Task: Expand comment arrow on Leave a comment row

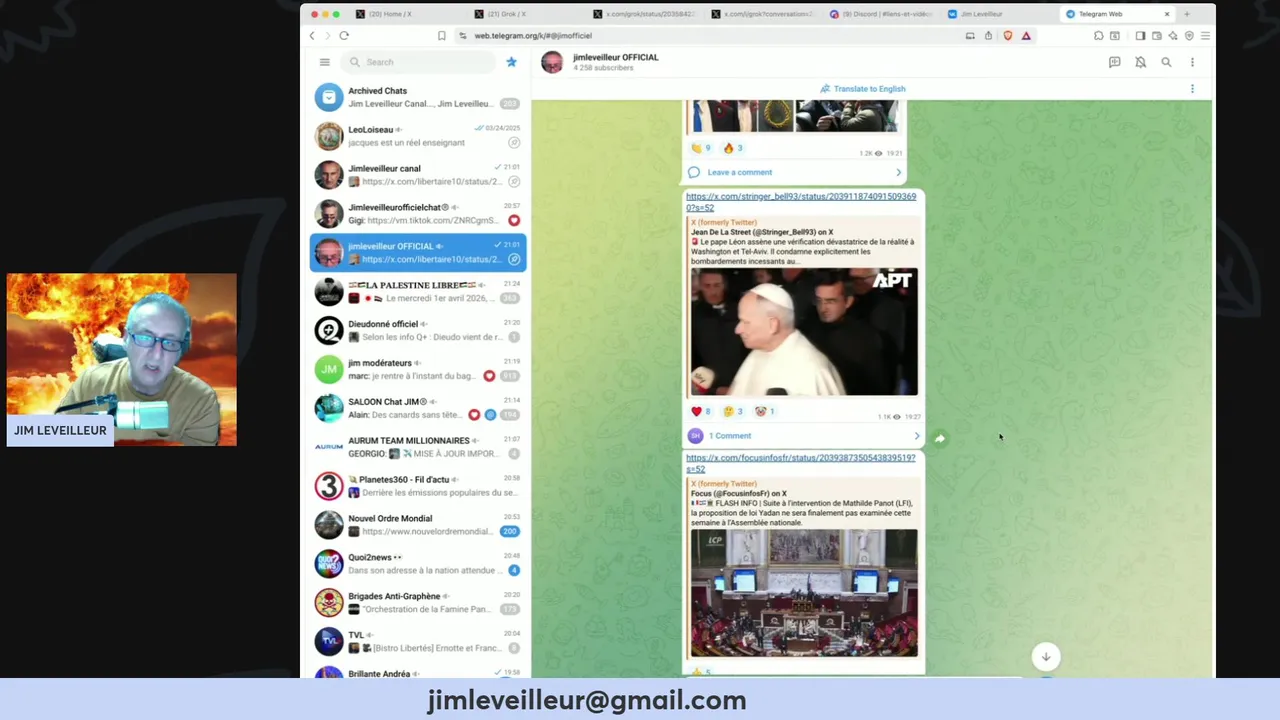Action: tap(898, 173)
